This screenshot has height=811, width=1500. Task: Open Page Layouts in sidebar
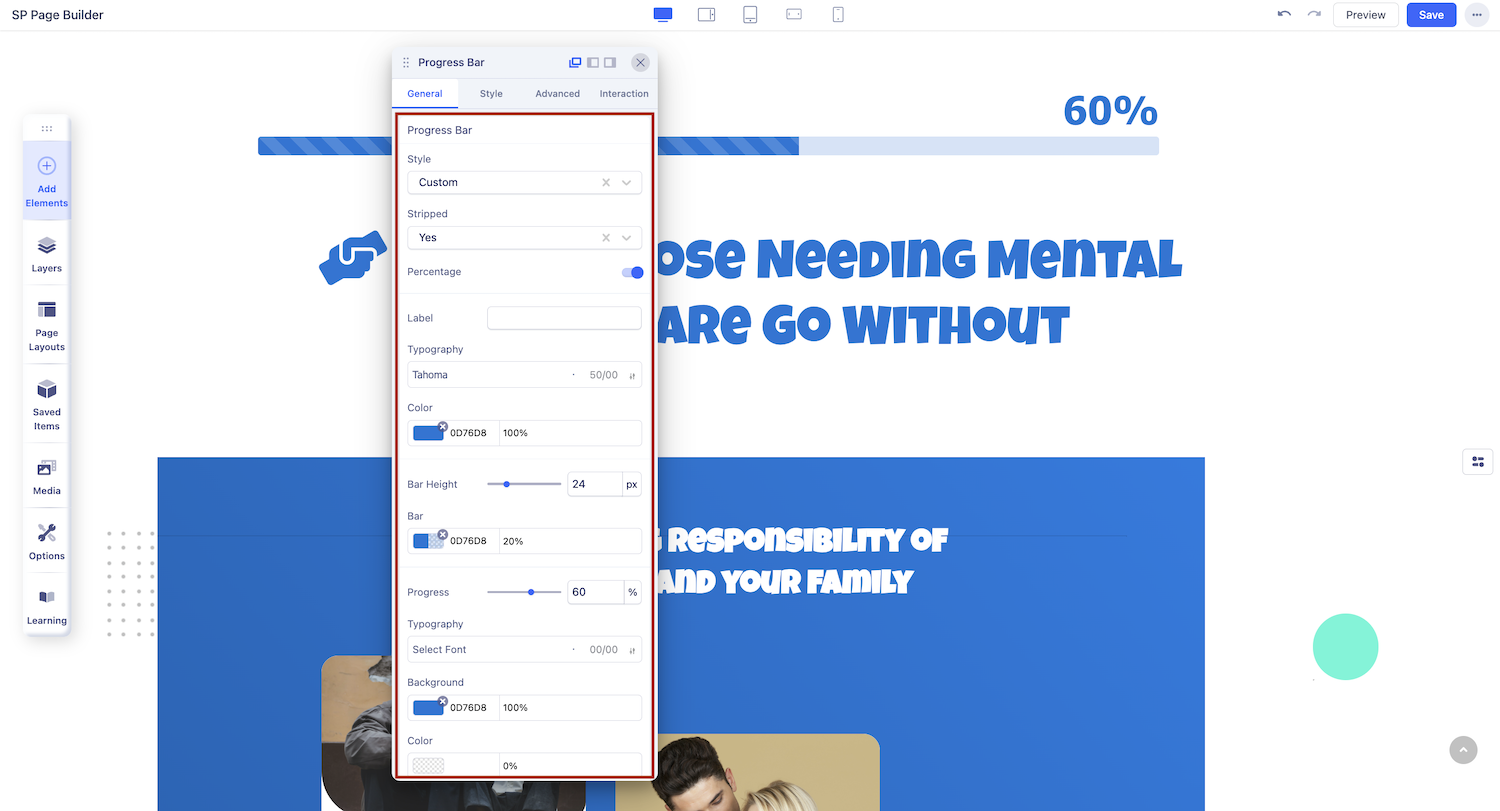[46, 325]
